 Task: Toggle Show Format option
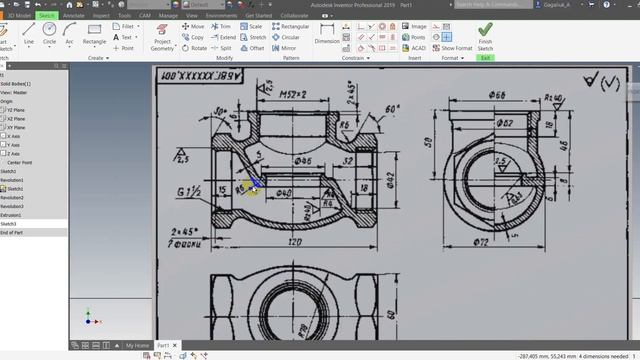[452, 48]
